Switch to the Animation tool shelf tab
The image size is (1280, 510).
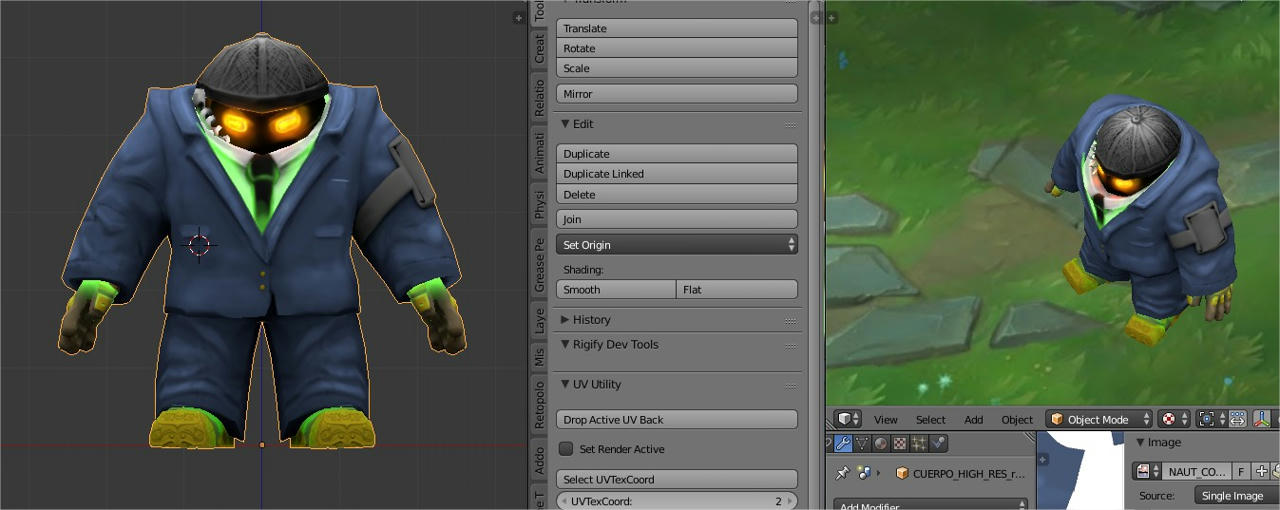click(539, 154)
